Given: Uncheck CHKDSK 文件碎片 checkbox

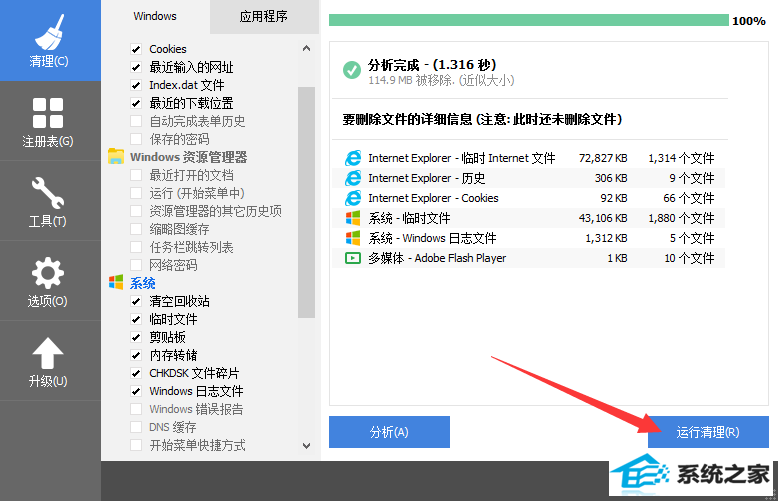Looking at the screenshot, I should [136, 373].
